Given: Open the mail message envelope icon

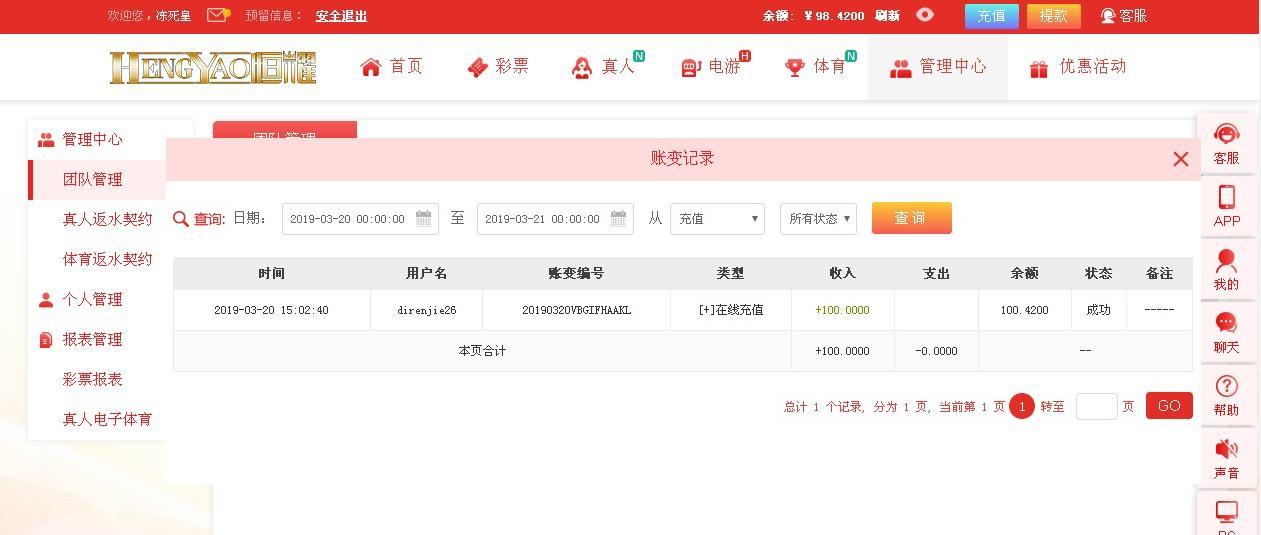Looking at the screenshot, I should (x=217, y=15).
